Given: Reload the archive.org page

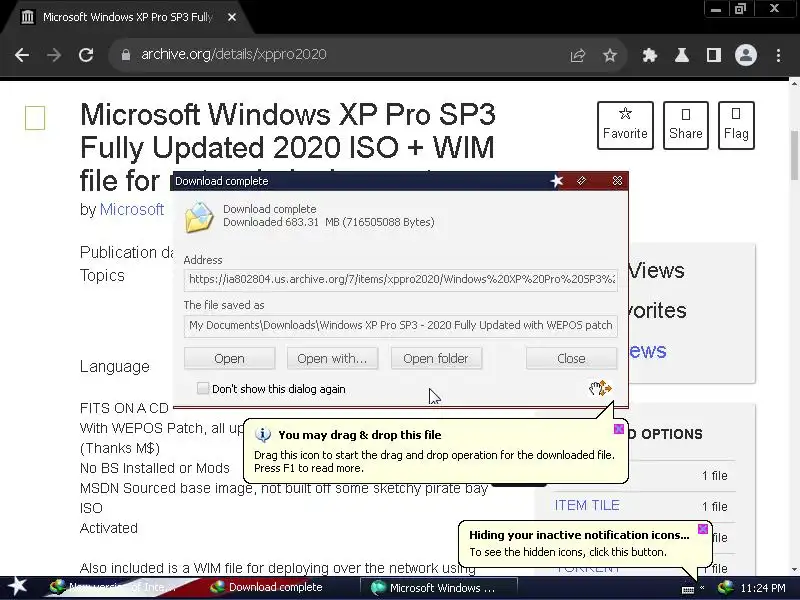Looking at the screenshot, I should 86,55.
